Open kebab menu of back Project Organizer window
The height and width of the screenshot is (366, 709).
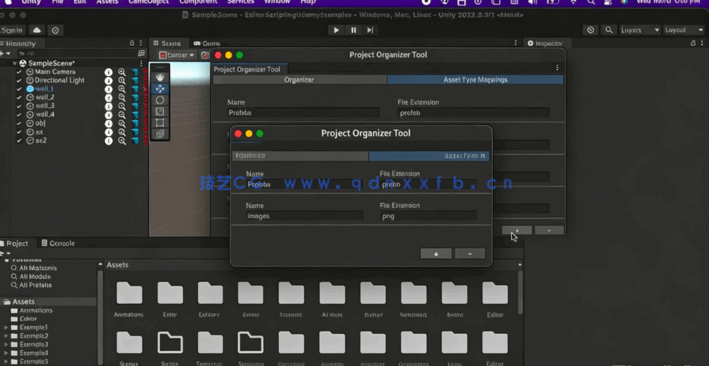557,68
